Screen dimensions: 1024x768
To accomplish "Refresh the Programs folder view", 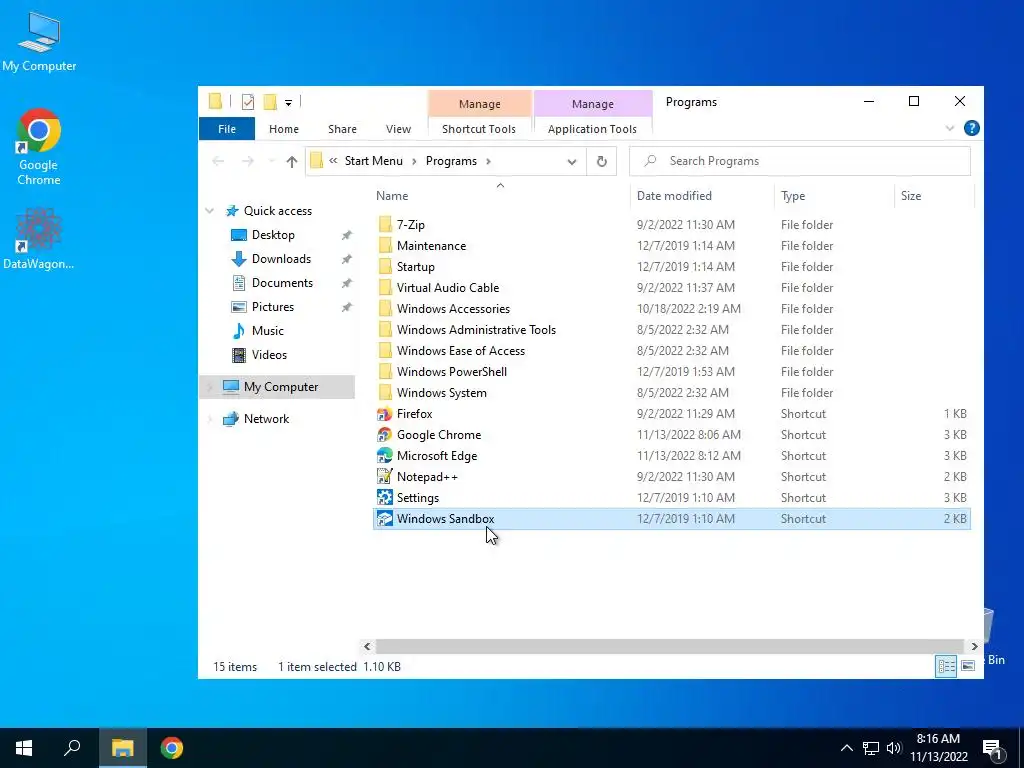I will tap(601, 161).
